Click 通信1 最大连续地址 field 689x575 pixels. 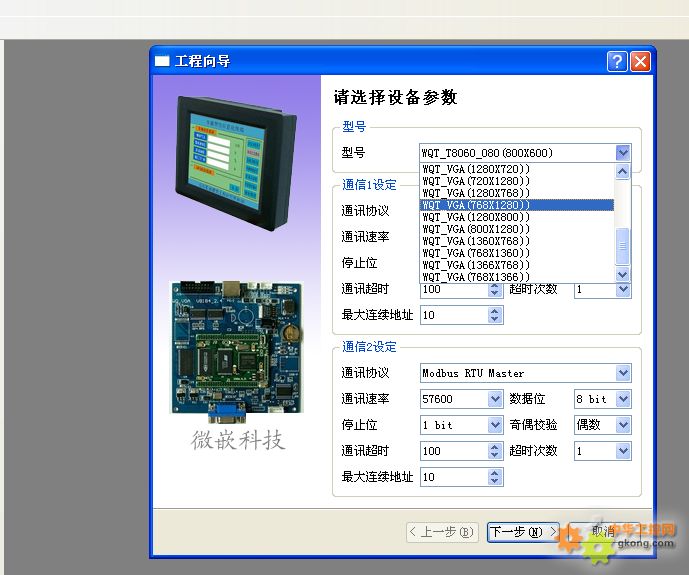454,315
